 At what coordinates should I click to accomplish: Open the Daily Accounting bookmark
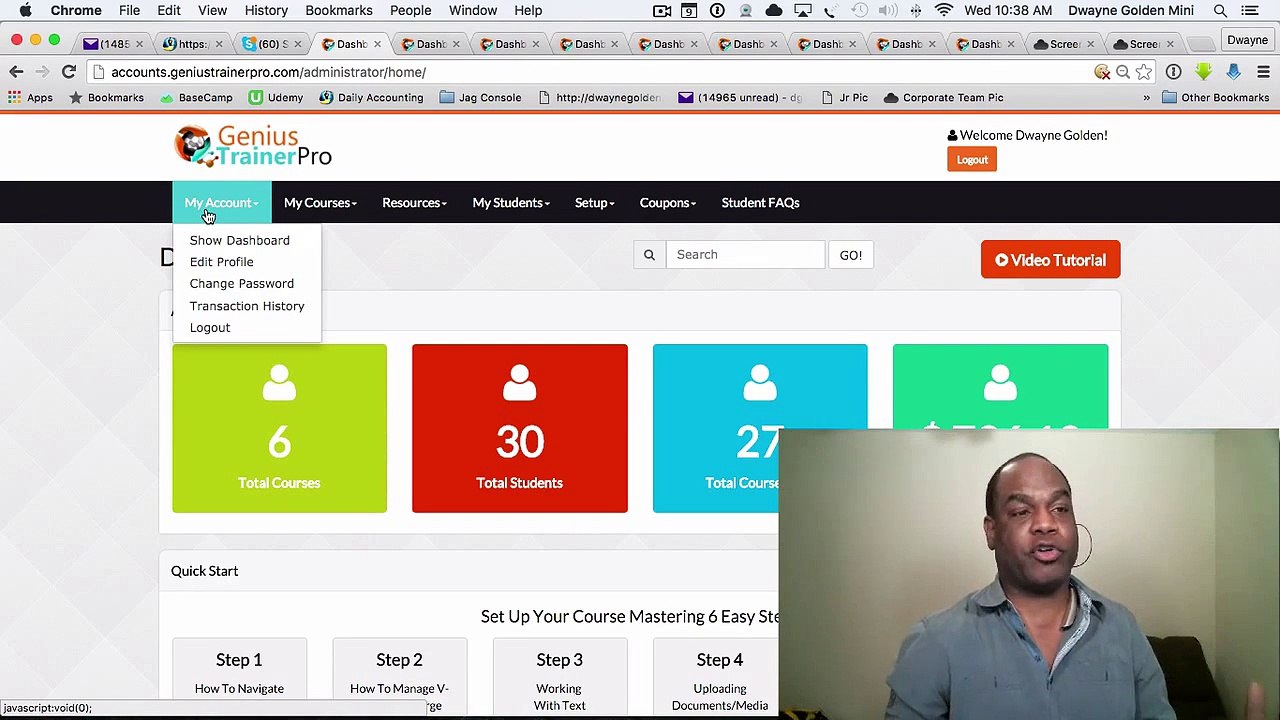point(371,97)
